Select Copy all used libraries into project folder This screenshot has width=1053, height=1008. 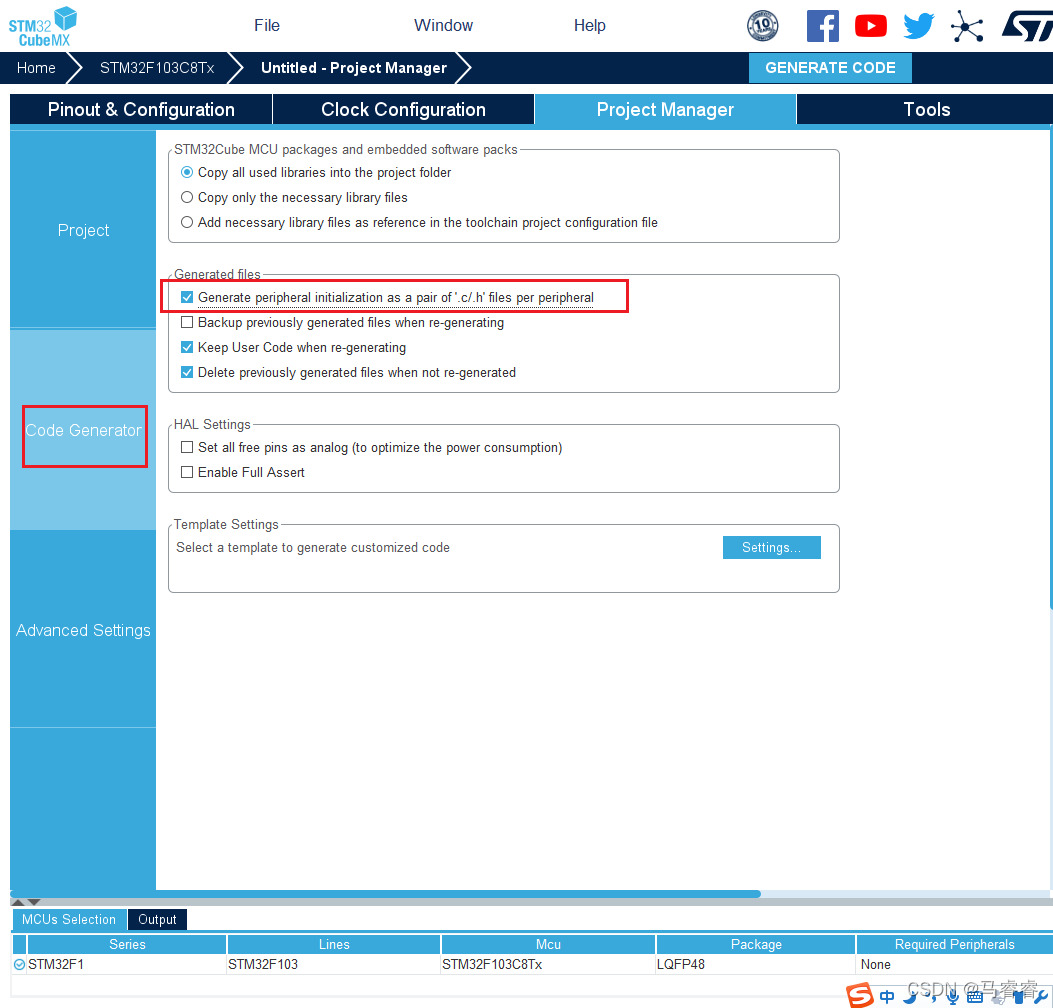click(x=187, y=173)
